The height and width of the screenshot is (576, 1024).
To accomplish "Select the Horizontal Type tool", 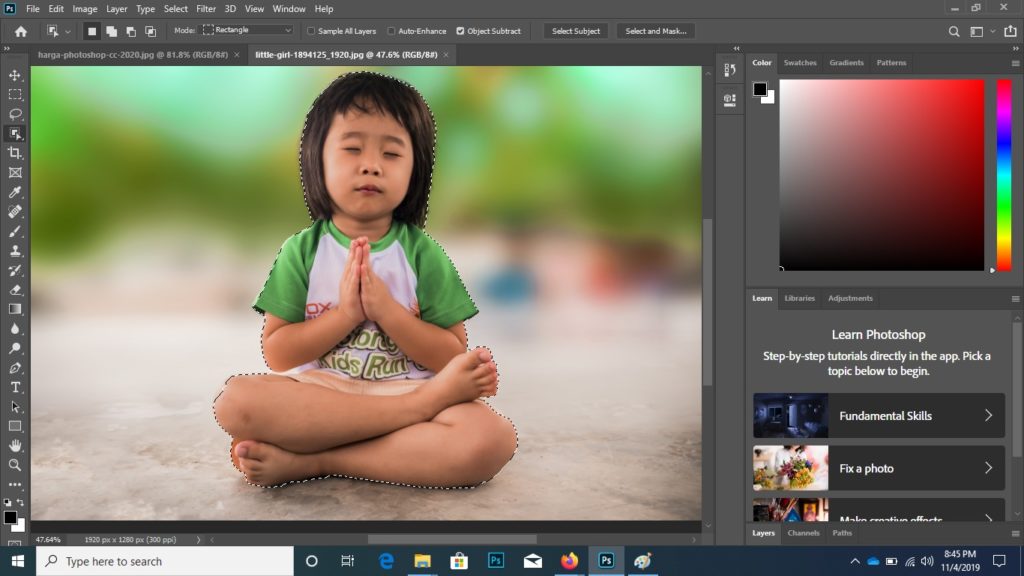I will coord(15,387).
